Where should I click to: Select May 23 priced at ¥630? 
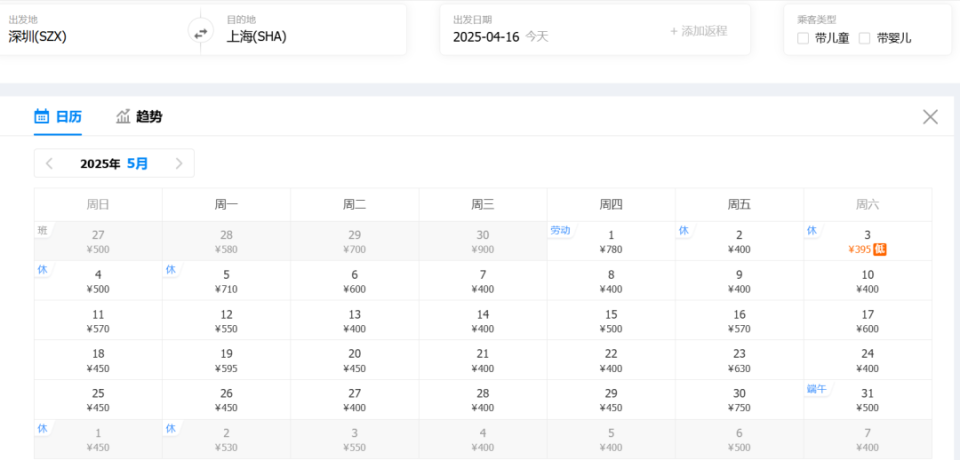[740, 360]
